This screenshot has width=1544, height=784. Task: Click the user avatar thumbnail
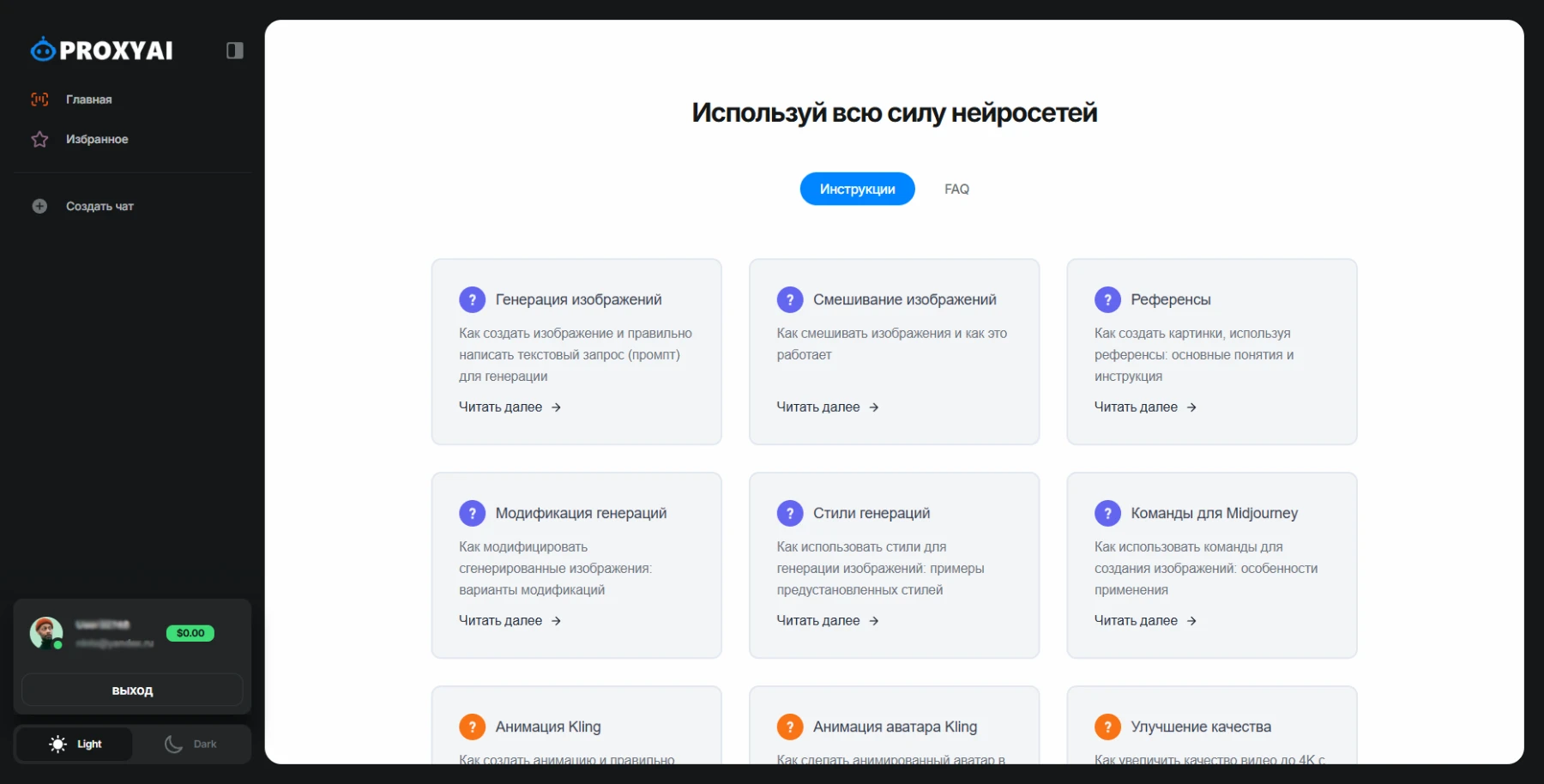47,633
